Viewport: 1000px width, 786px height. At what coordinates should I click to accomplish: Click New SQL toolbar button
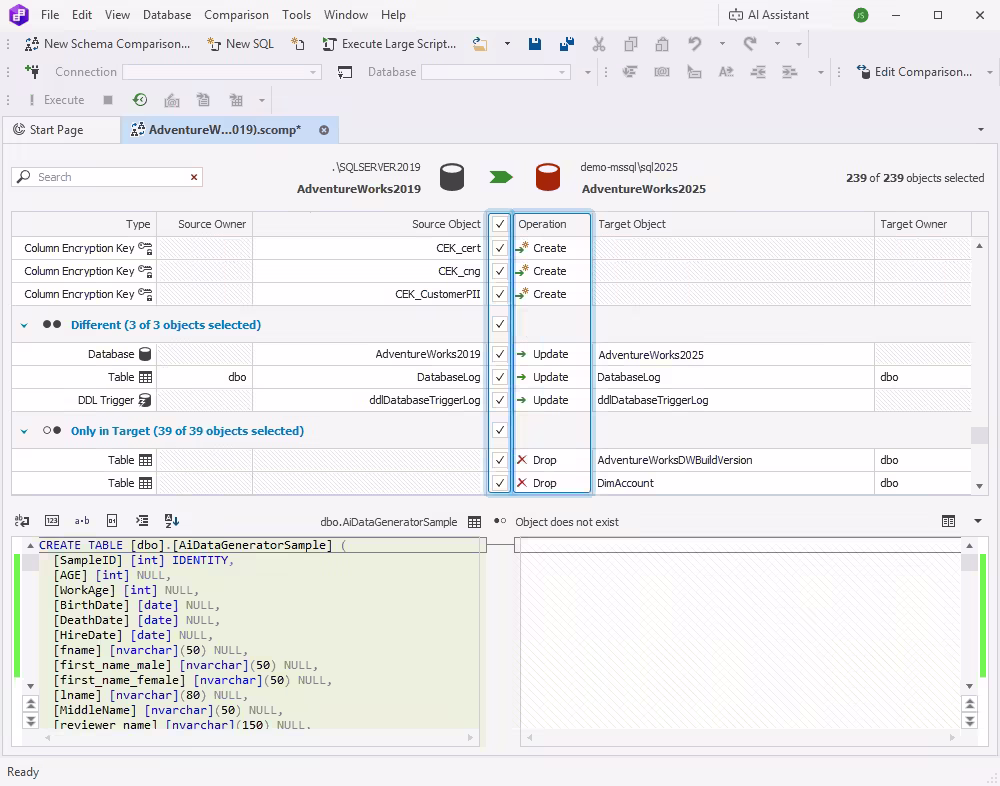pyautogui.click(x=240, y=44)
